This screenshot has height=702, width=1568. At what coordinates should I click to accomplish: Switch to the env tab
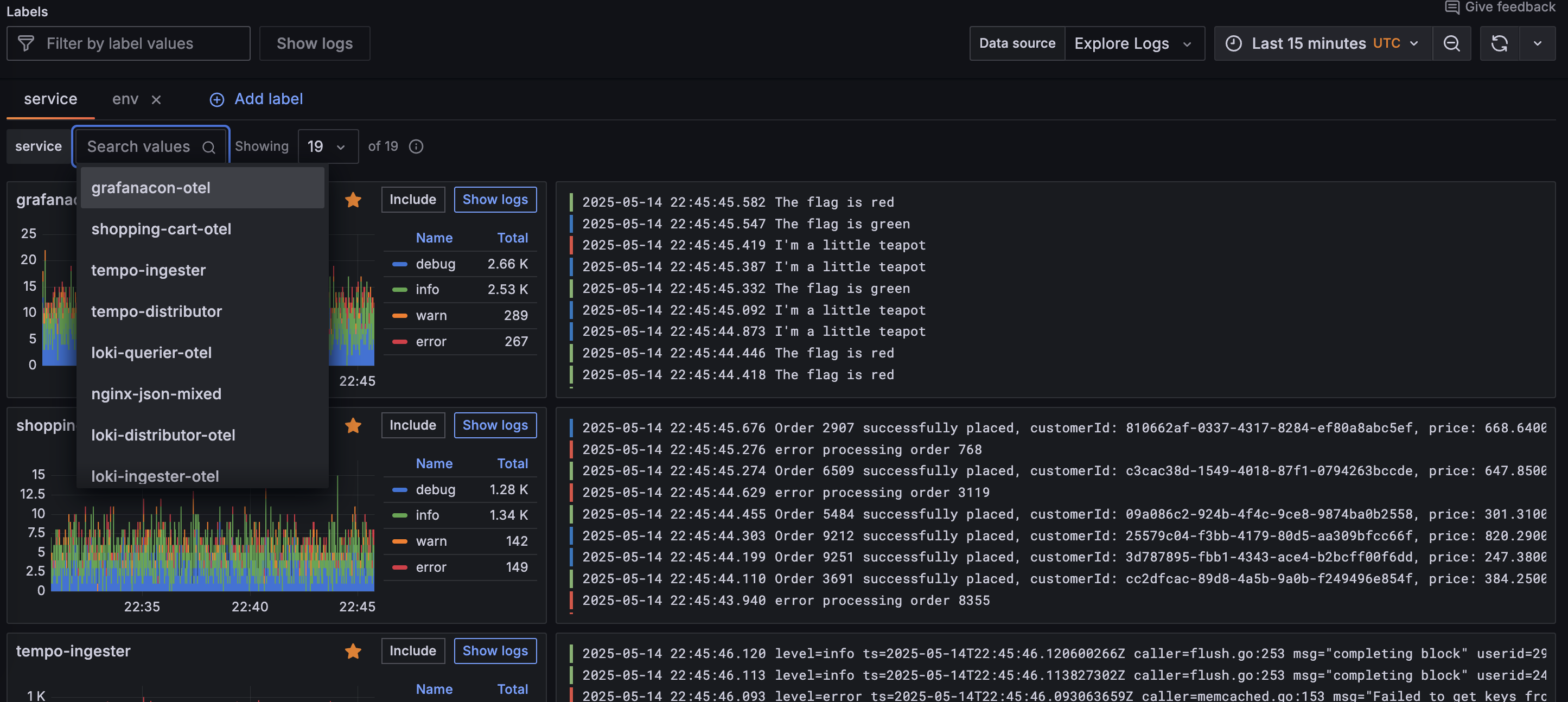coord(125,99)
